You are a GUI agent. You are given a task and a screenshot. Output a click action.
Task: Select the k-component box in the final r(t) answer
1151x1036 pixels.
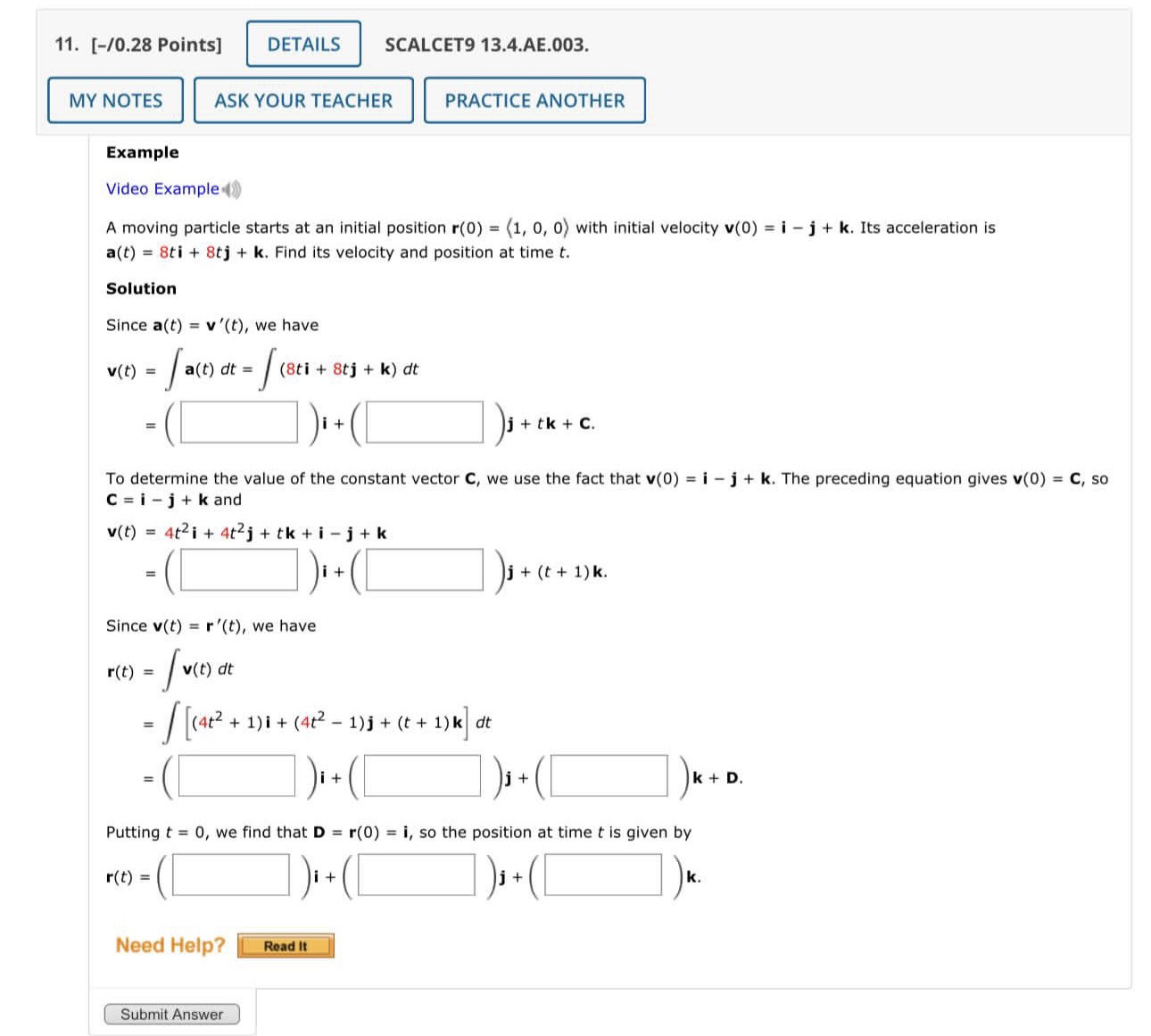602,876
